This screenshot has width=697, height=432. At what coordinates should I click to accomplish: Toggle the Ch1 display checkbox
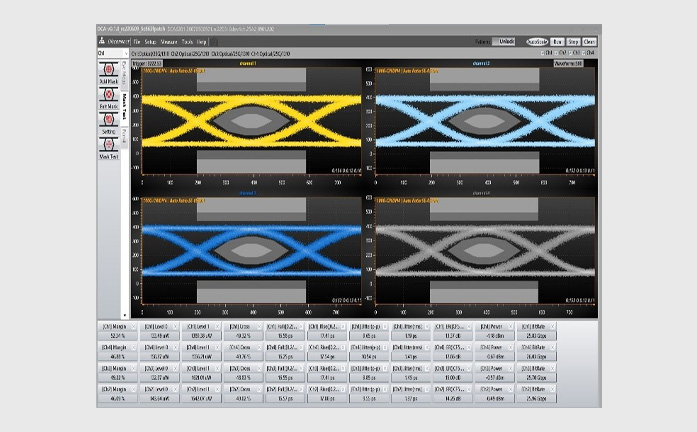[543, 53]
